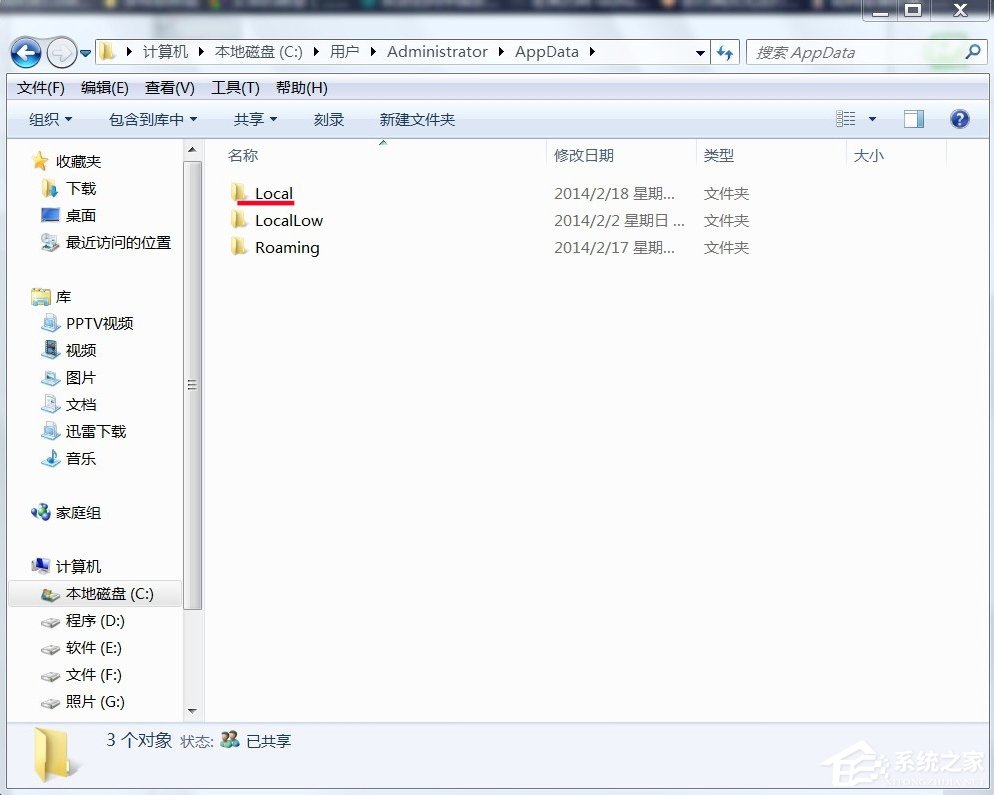The image size is (994, 795).
Task: Open the 工具 menu
Action: pos(234,87)
